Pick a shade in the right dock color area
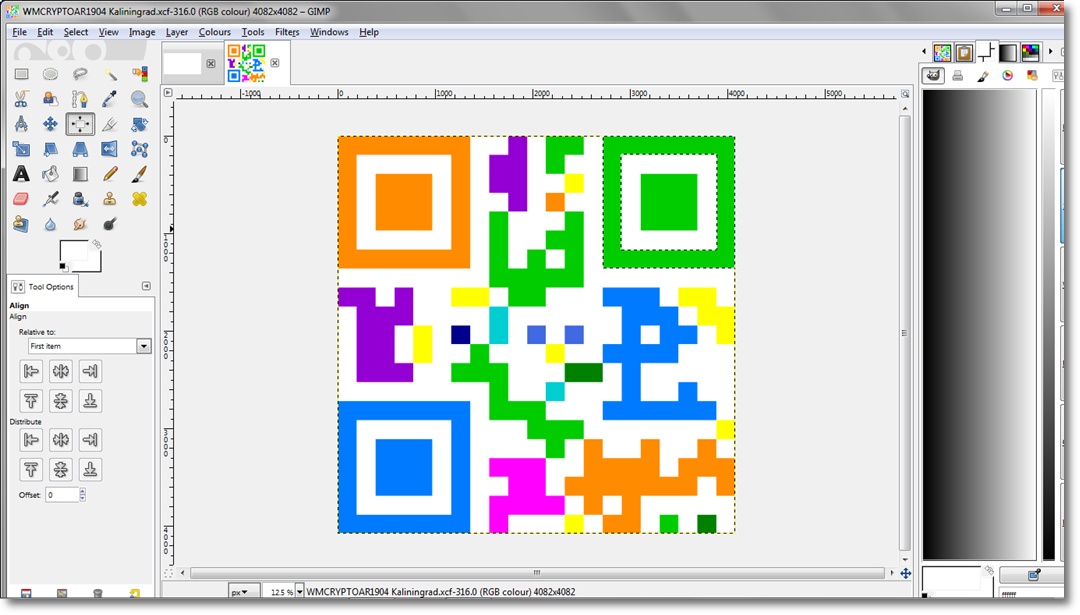Viewport: 1080px width, 615px height. point(979,324)
